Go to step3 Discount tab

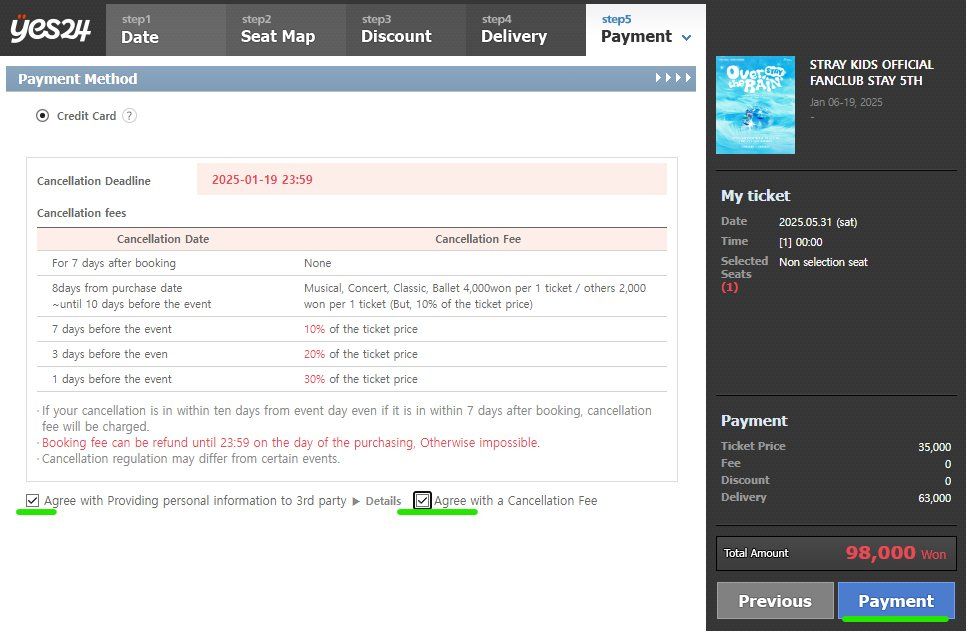(406, 30)
